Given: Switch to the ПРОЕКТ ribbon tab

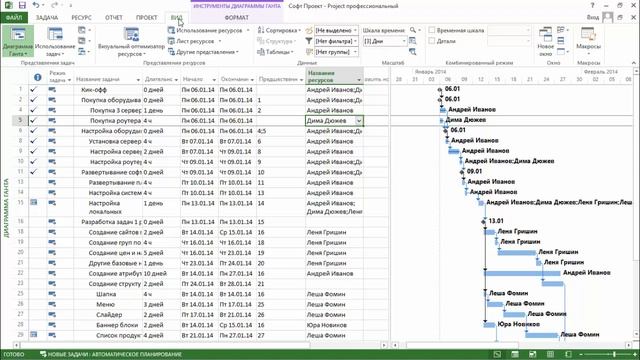Looking at the screenshot, I should (147, 18).
